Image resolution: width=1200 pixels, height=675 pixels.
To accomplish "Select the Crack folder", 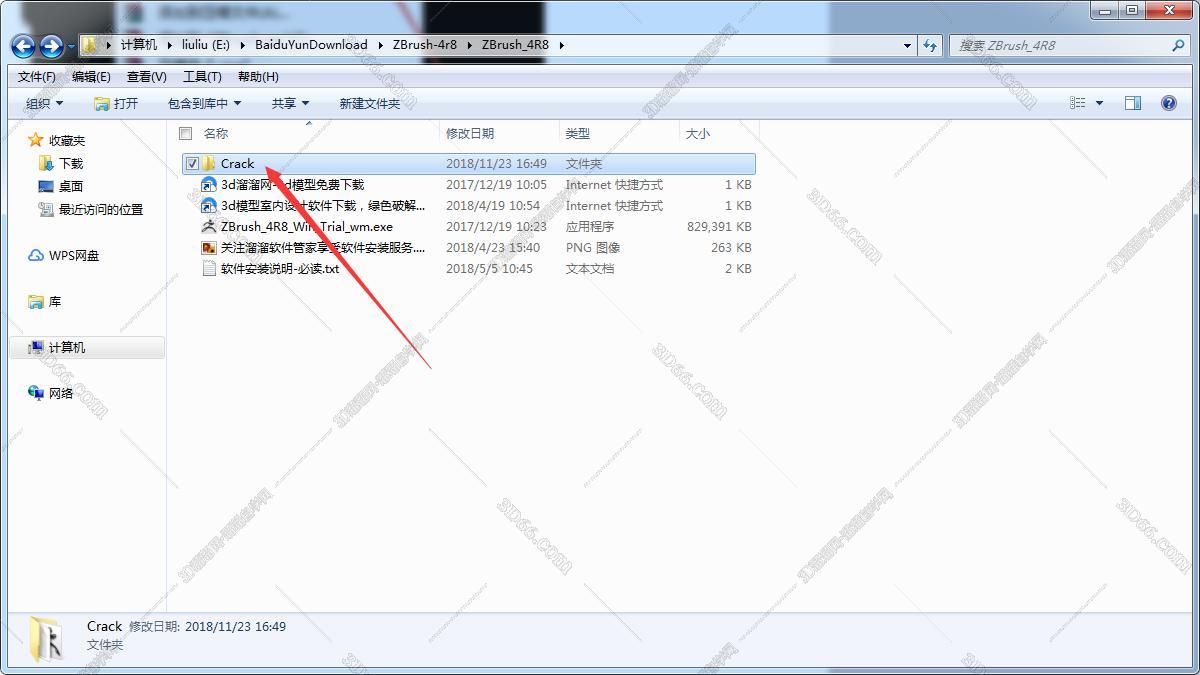I will pyautogui.click(x=468, y=163).
